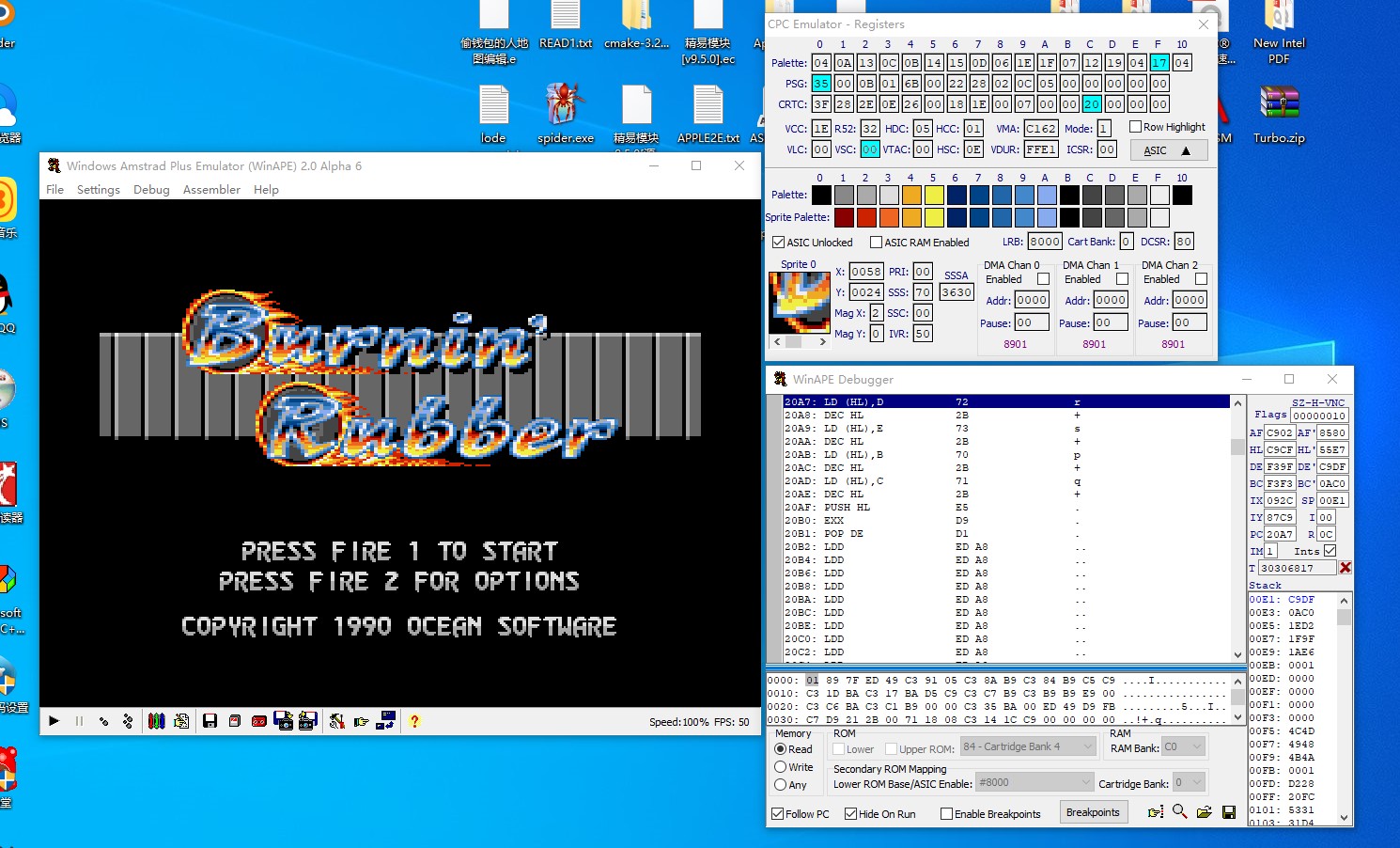Open the APPLE2E.txt desktop file
The image size is (1400, 848).
708,114
